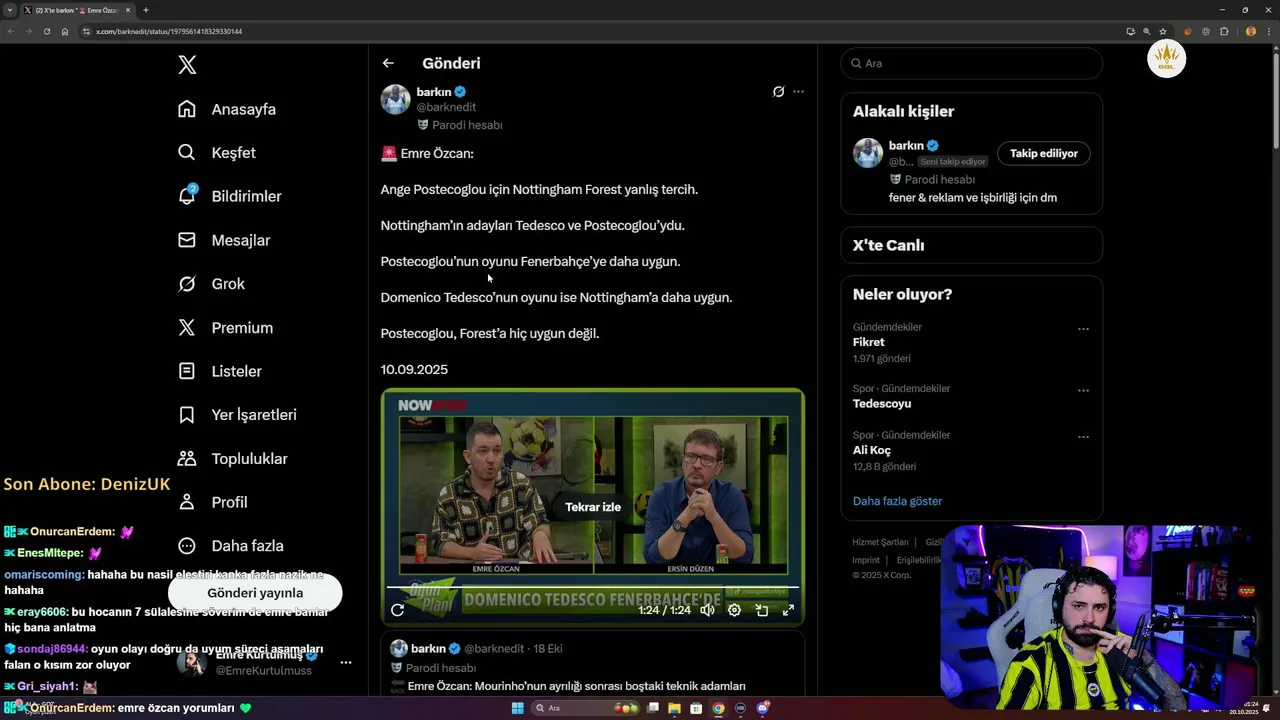The height and width of the screenshot is (720, 1280).
Task: Open the Fikret trending topic
Action: [869, 342]
